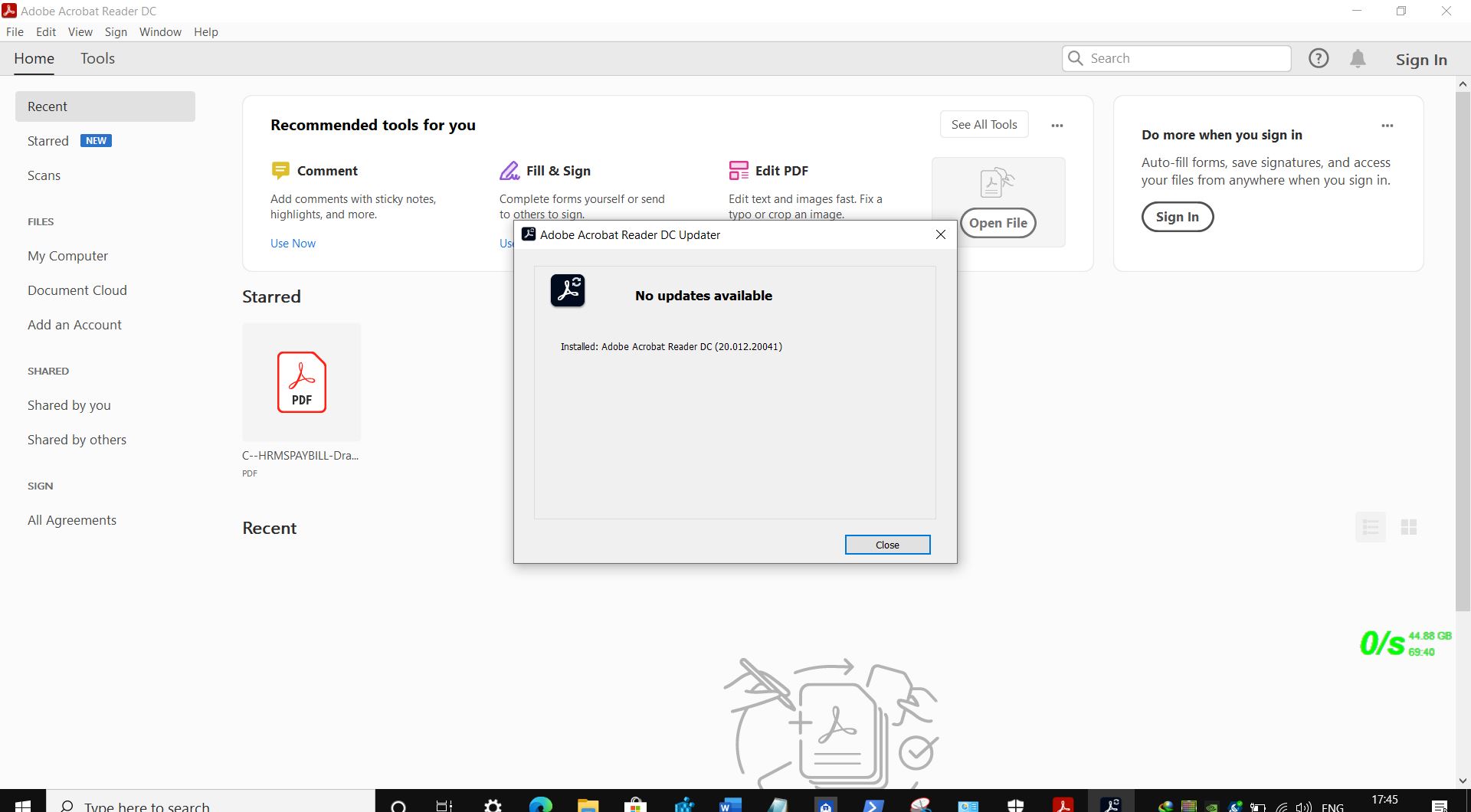Open the Action Center notifications icon
The image size is (1471, 812).
click(x=1440, y=806)
